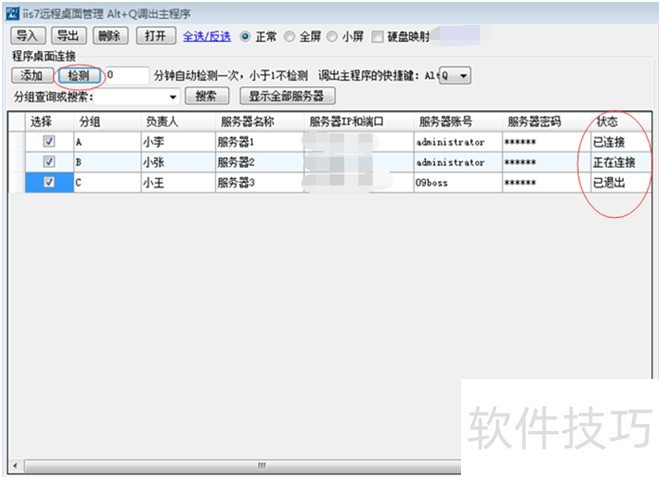Select the 全屏 radio button
The image size is (659, 477).
(290, 37)
